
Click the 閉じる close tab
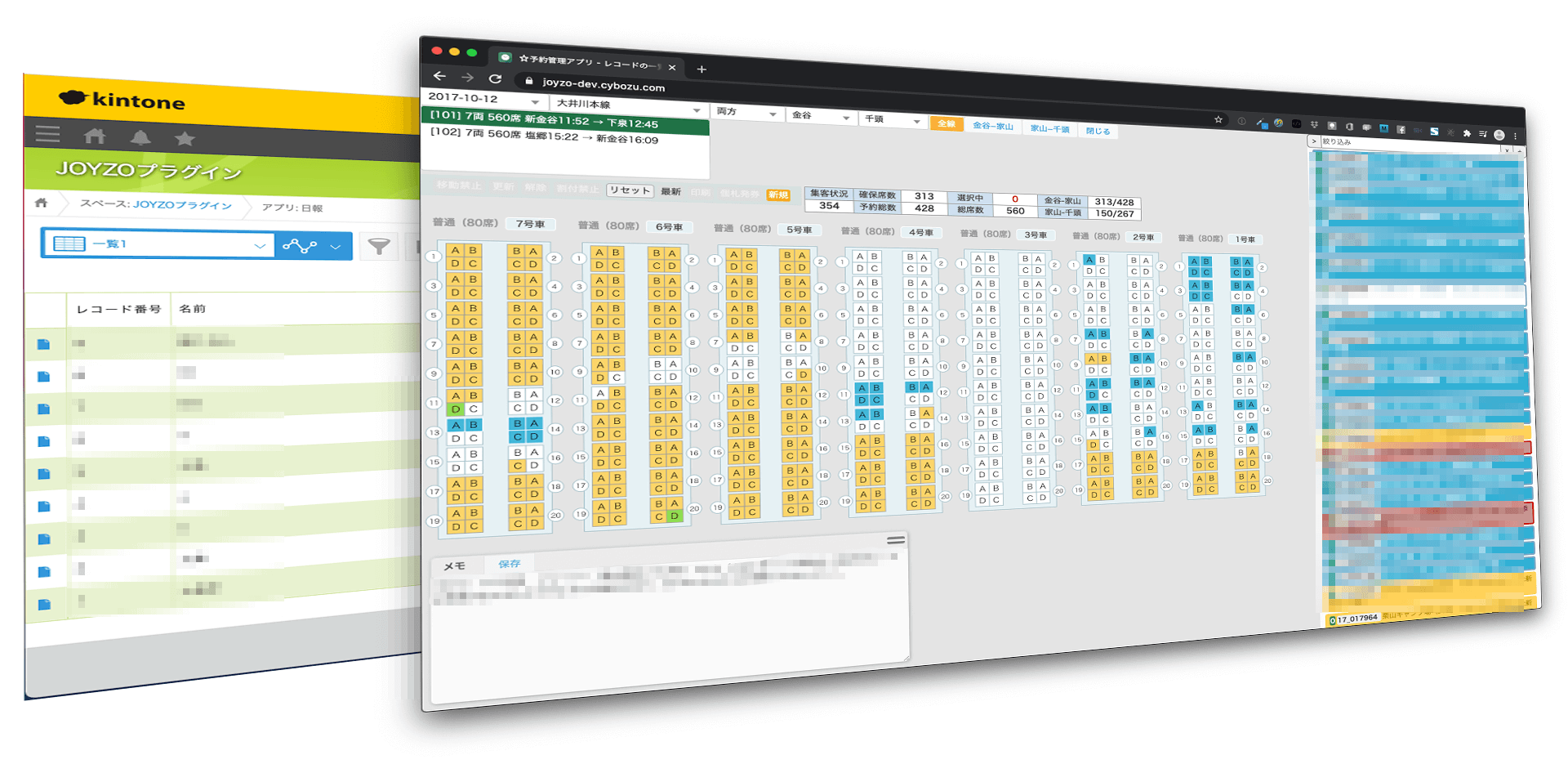[x=1098, y=131]
